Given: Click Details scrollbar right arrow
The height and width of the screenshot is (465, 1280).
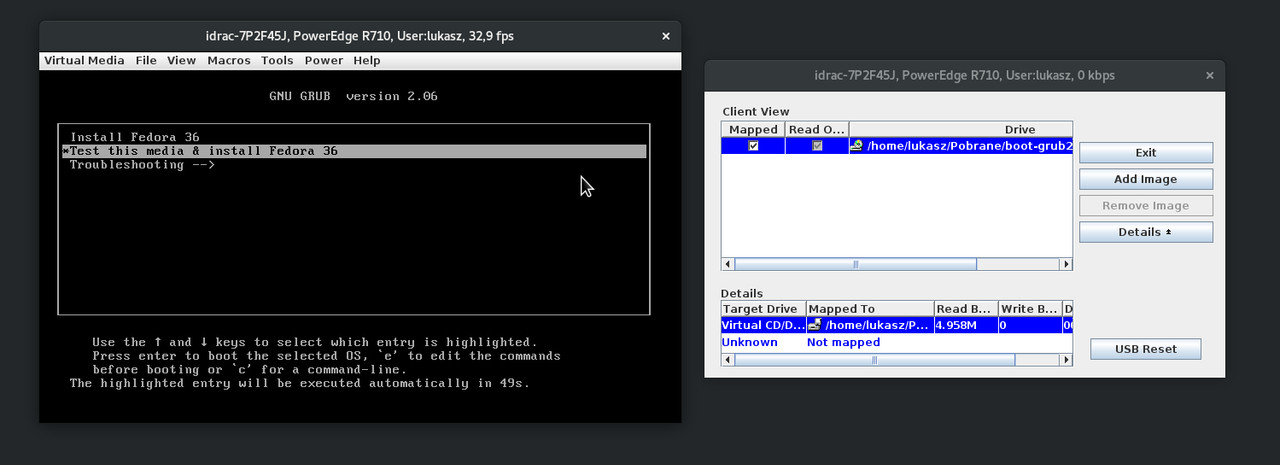Looking at the screenshot, I should [x=1067, y=360].
